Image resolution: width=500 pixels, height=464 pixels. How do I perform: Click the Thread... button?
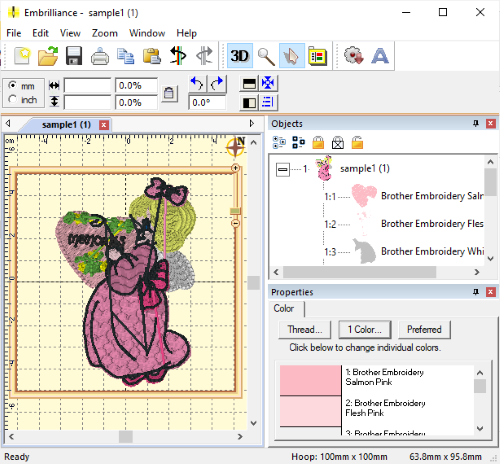click(305, 330)
